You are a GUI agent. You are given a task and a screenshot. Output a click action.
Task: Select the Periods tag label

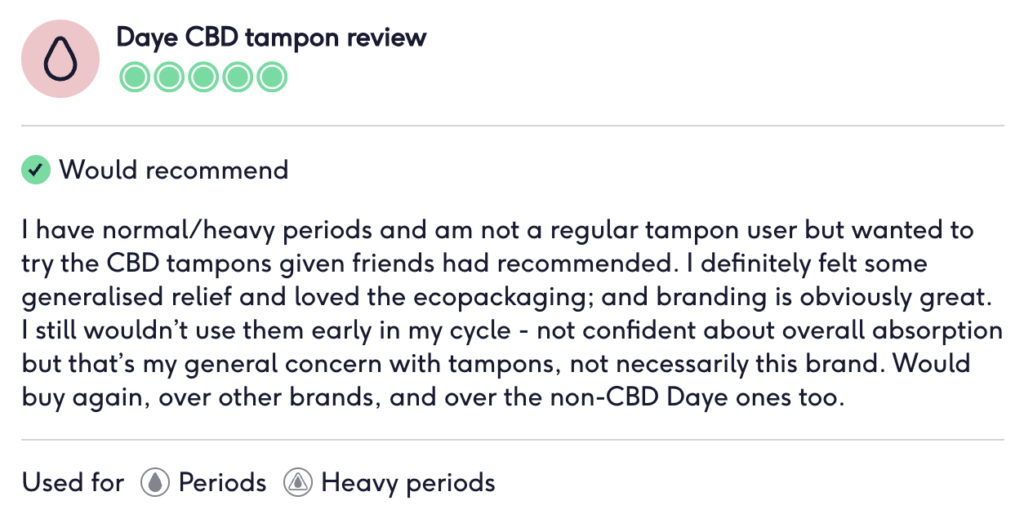(x=223, y=483)
